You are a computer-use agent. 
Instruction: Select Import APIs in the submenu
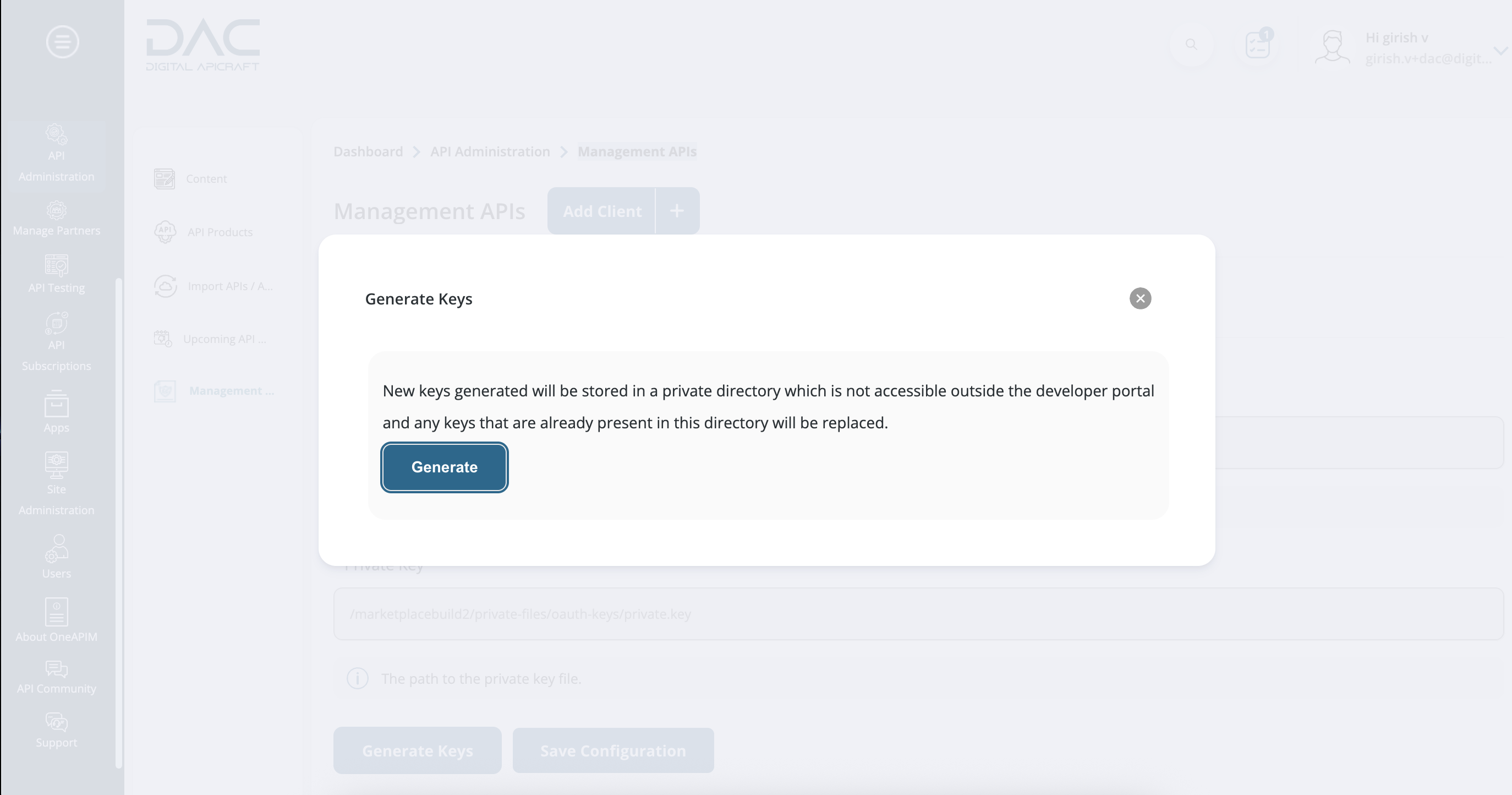coord(230,286)
